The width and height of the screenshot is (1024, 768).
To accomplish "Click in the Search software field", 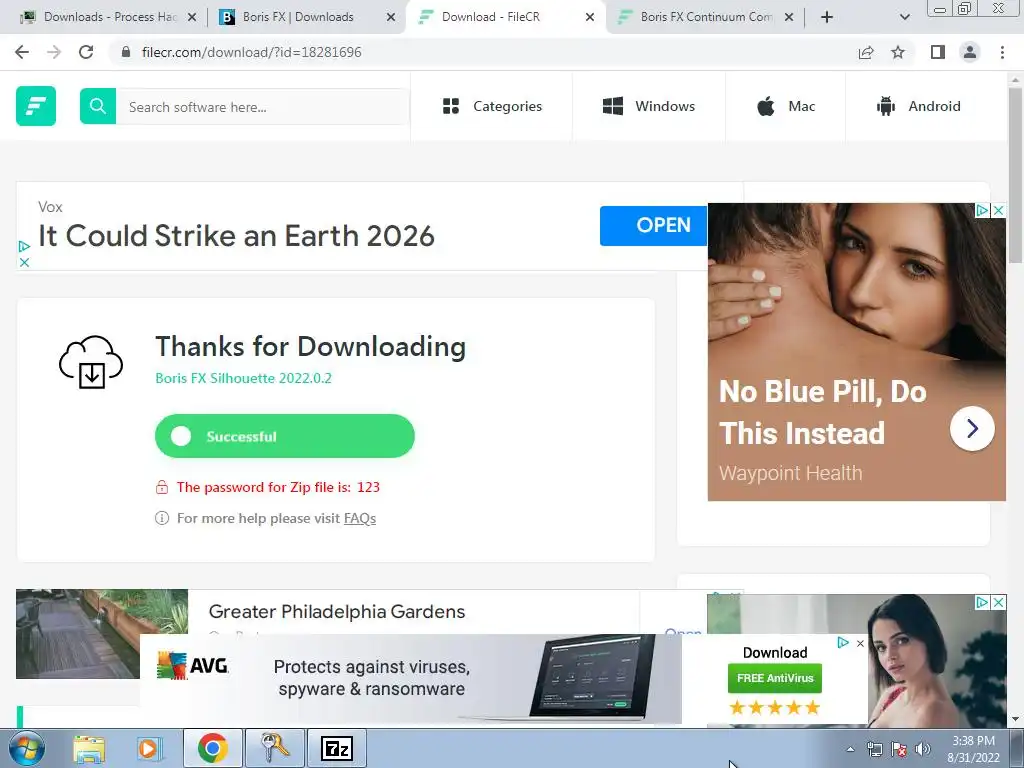I will [x=261, y=106].
